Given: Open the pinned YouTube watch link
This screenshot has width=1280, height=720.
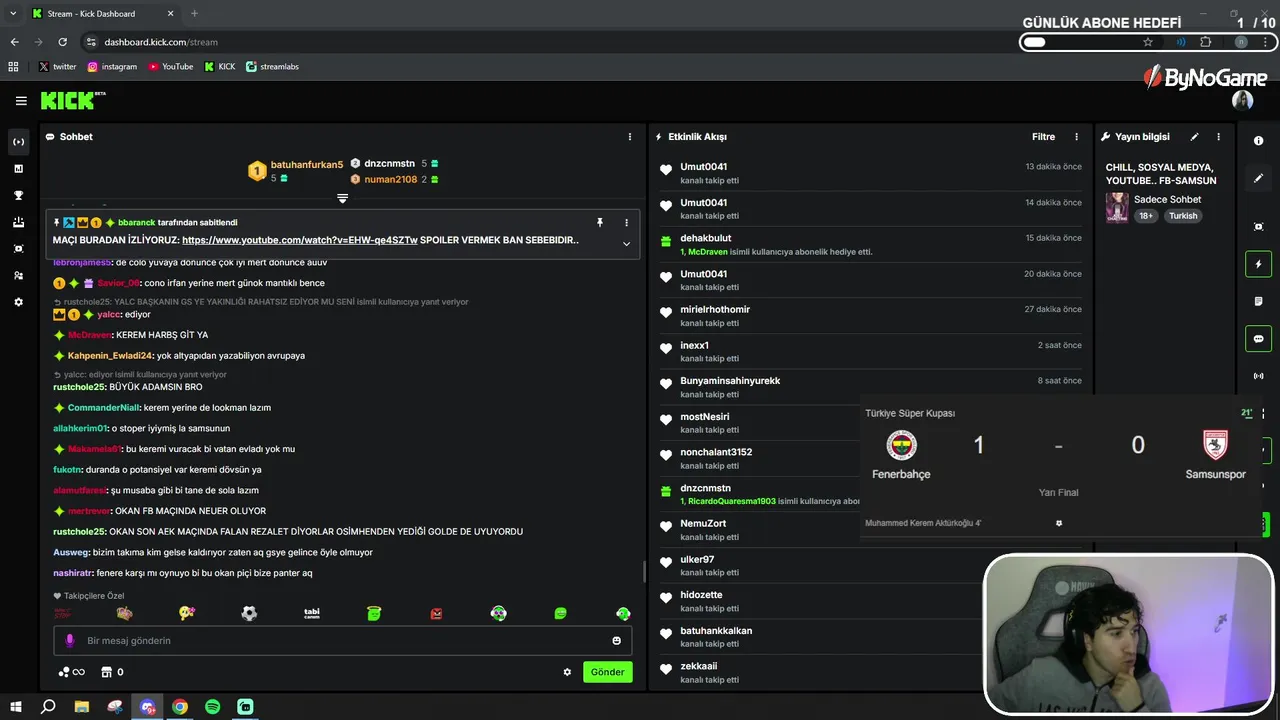Looking at the screenshot, I should [299, 240].
